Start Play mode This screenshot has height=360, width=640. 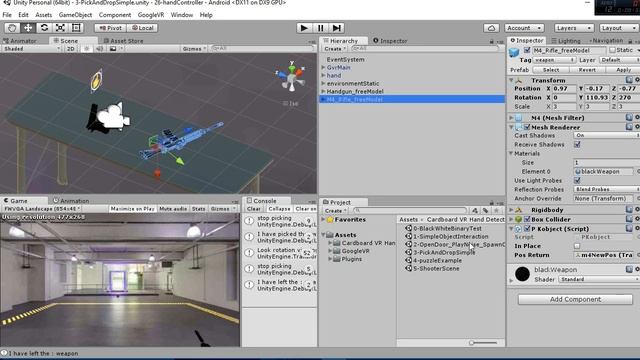(304, 28)
